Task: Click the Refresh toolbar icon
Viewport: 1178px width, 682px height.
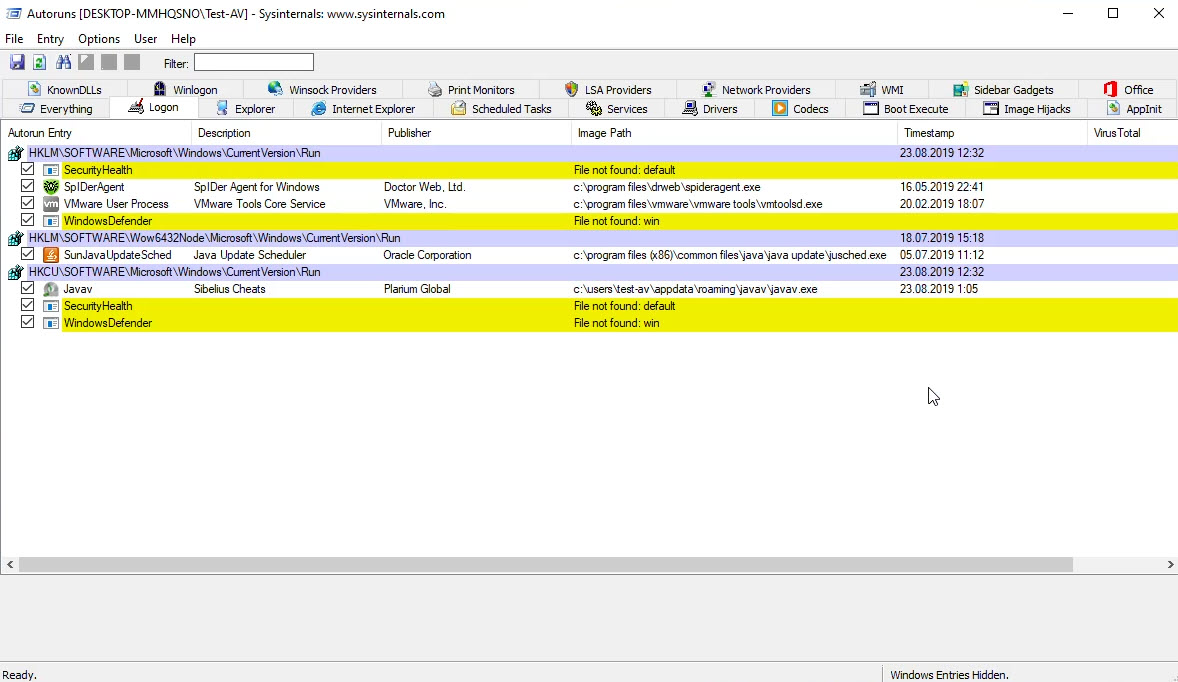Action: point(39,62)
